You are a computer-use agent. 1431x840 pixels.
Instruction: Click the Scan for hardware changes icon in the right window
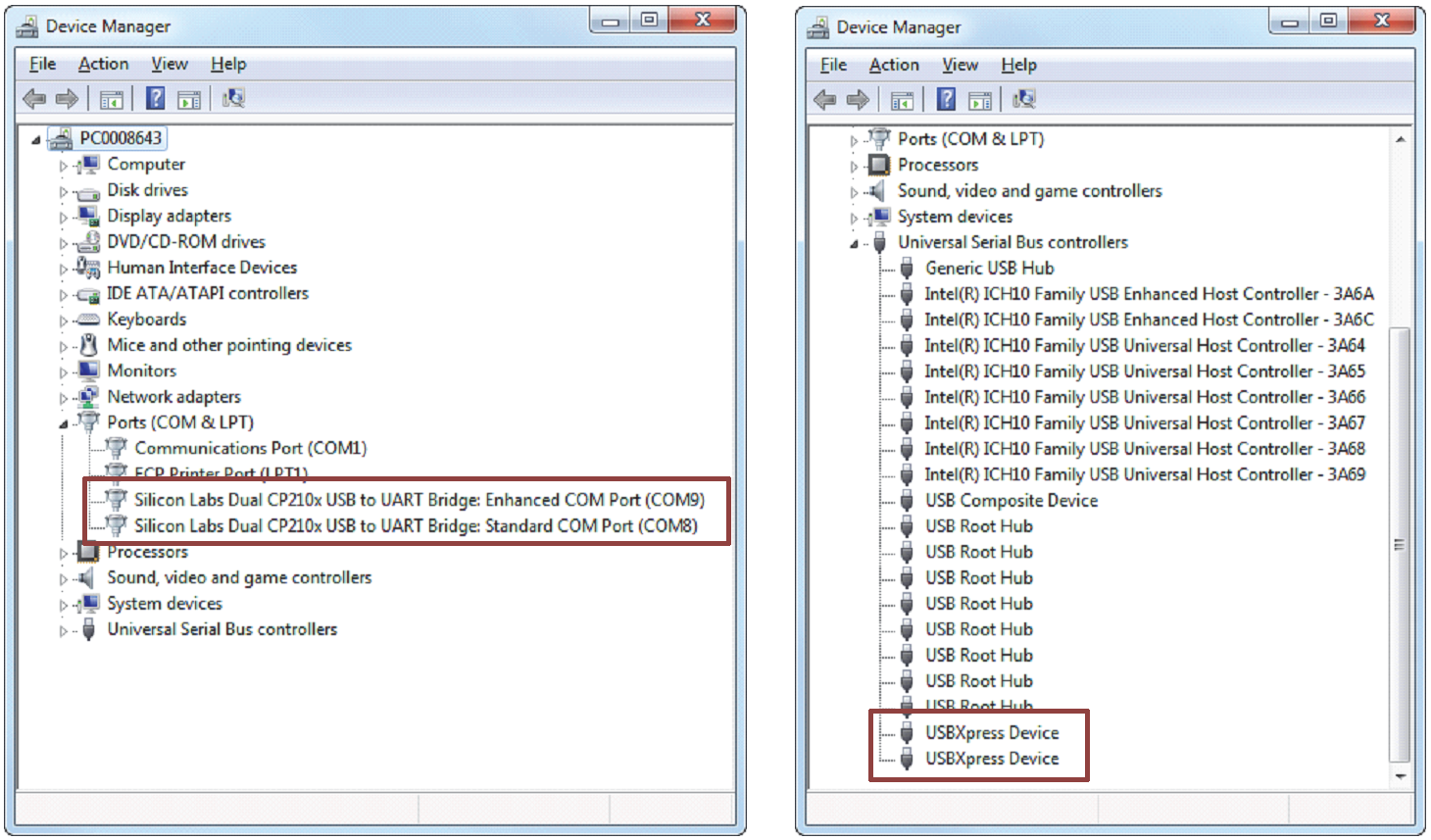coord(1024,99)
